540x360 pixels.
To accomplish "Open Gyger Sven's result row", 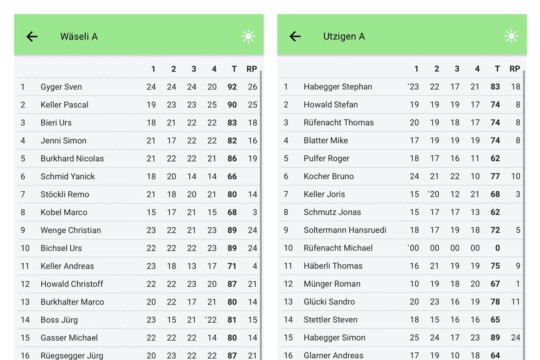I will tap(138, 87).
